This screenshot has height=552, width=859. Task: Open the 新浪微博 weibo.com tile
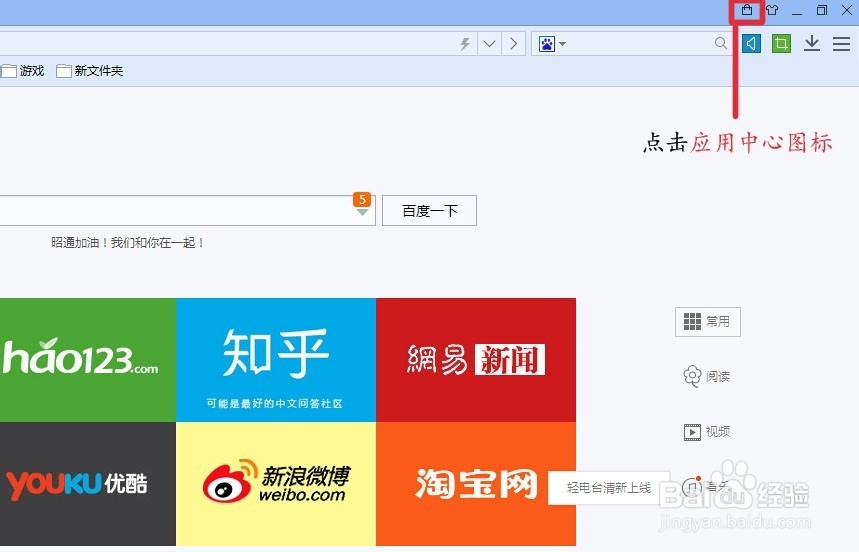276,484
